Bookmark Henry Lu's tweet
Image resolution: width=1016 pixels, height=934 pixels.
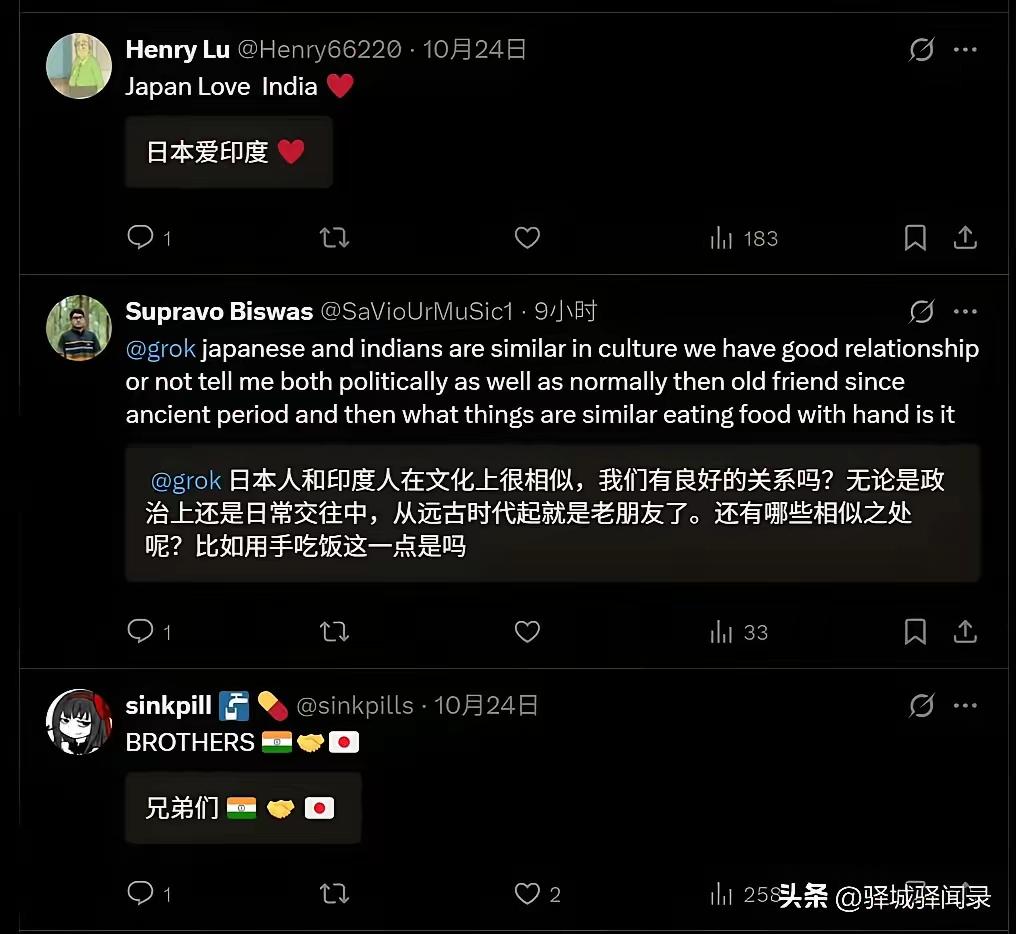pos(915,238)
